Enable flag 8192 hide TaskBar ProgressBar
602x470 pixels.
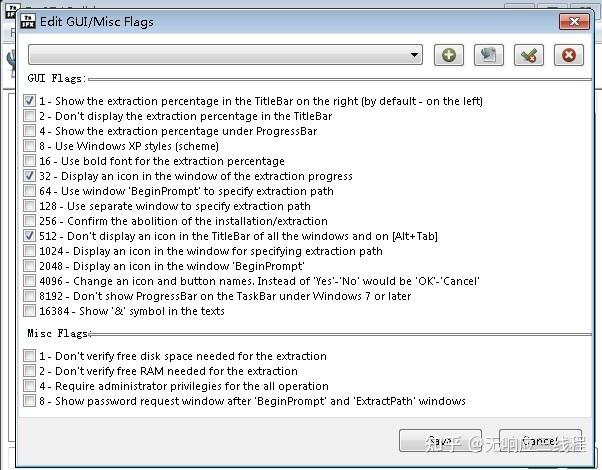click(29, 296)
